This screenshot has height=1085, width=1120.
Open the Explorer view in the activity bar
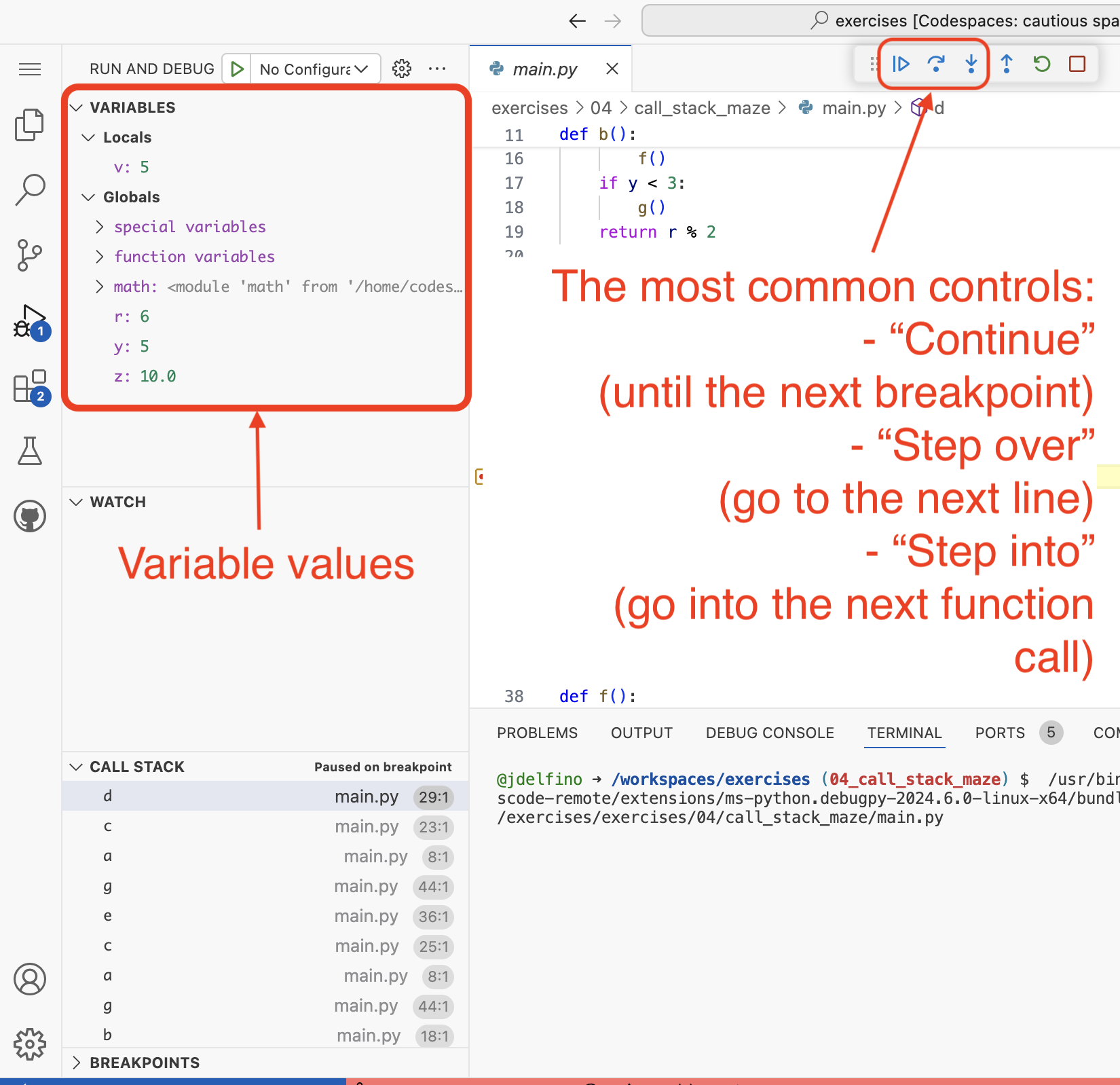(30, 125)
